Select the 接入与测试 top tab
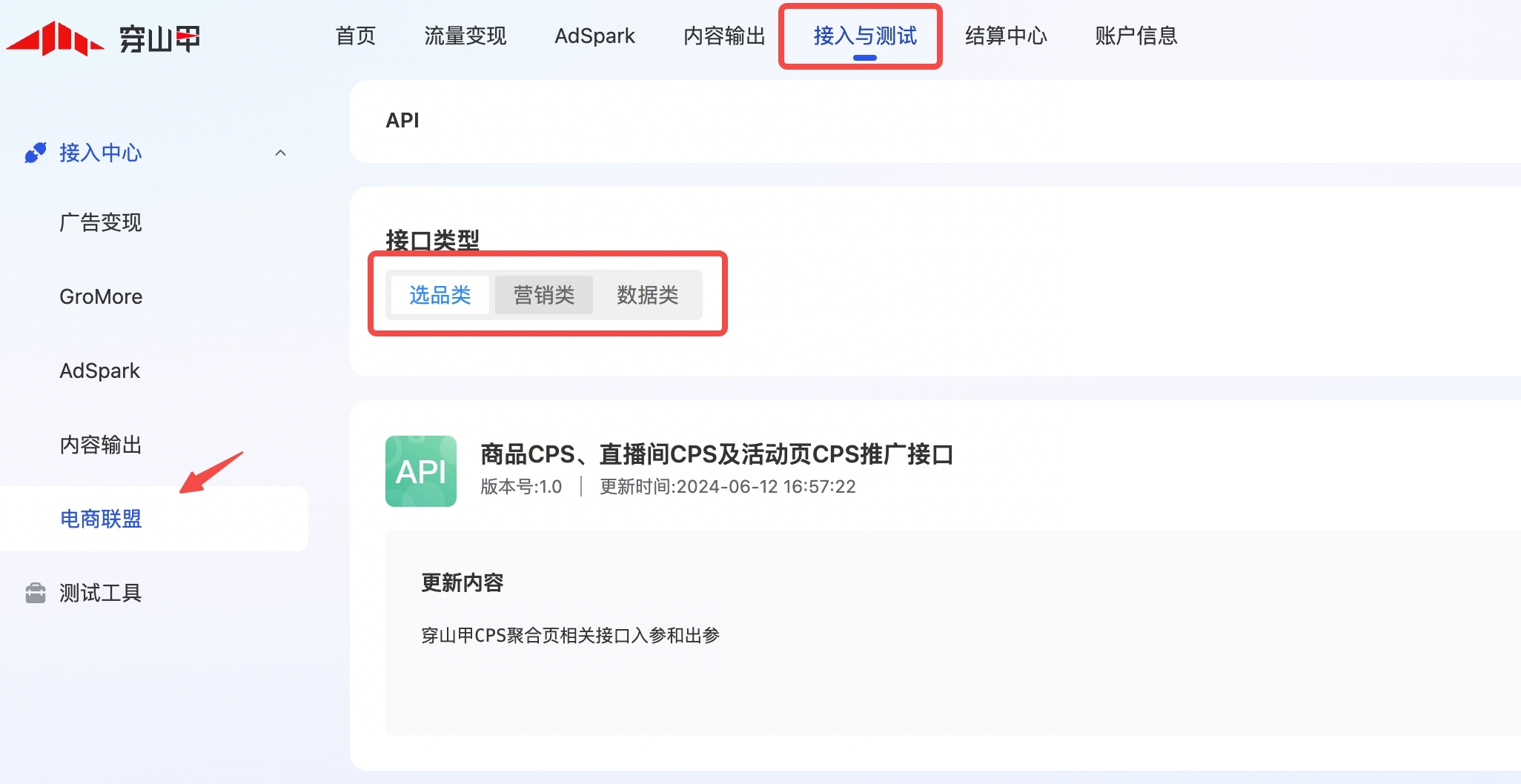 865,36
